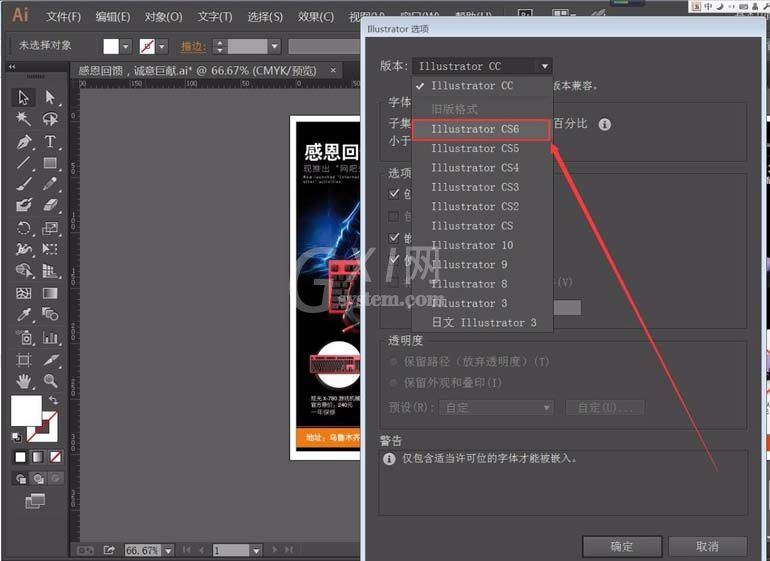Click the fill color swatch in toolbox
This screenshot has width=770, height=561.
[x=26, y=411]
